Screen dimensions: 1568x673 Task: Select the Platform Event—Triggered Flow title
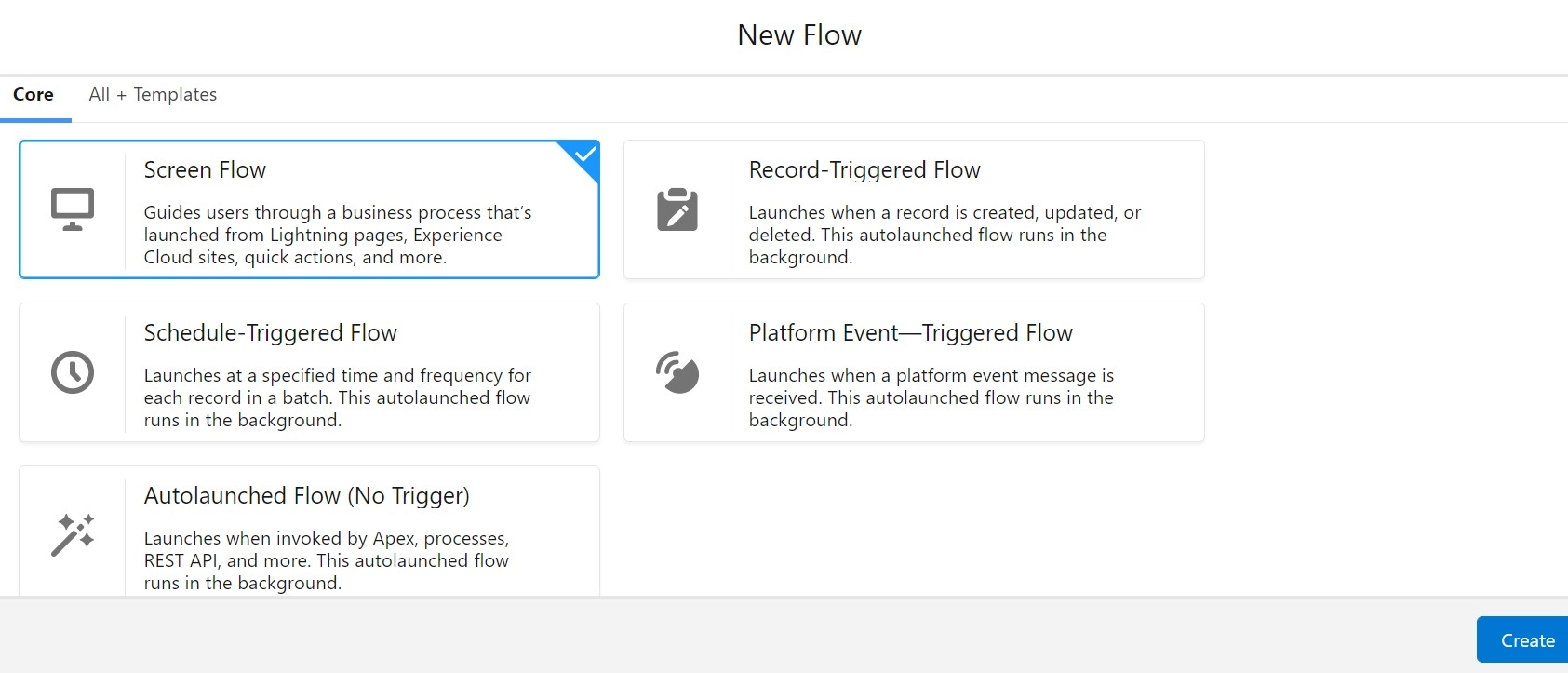coord(911,333)
